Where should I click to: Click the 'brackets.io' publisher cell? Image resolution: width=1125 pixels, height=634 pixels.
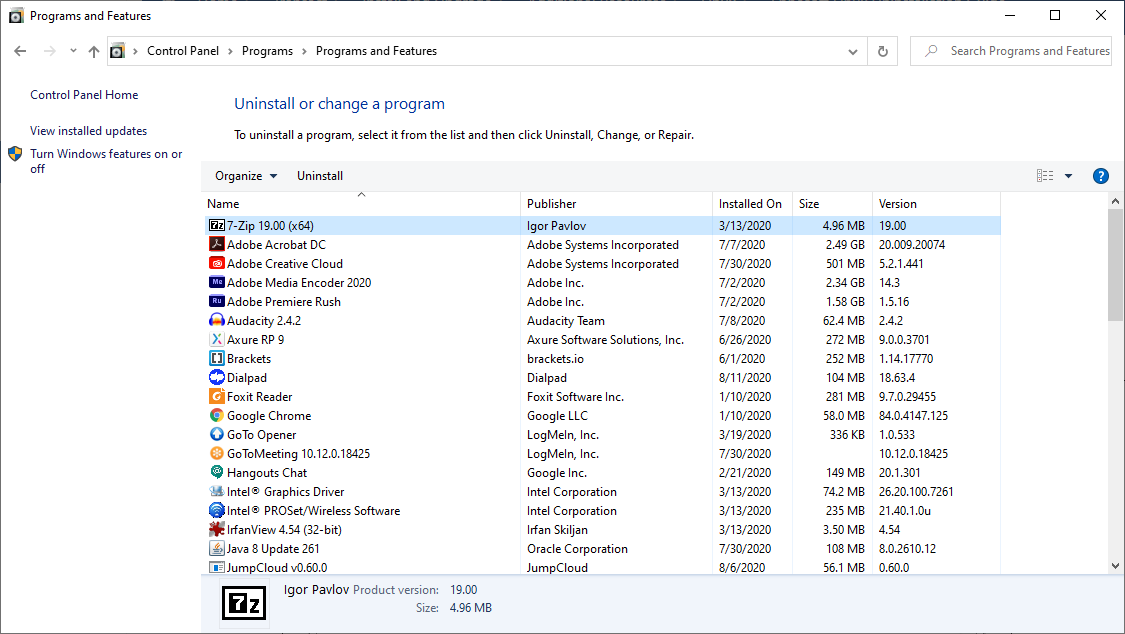(555, 359)
